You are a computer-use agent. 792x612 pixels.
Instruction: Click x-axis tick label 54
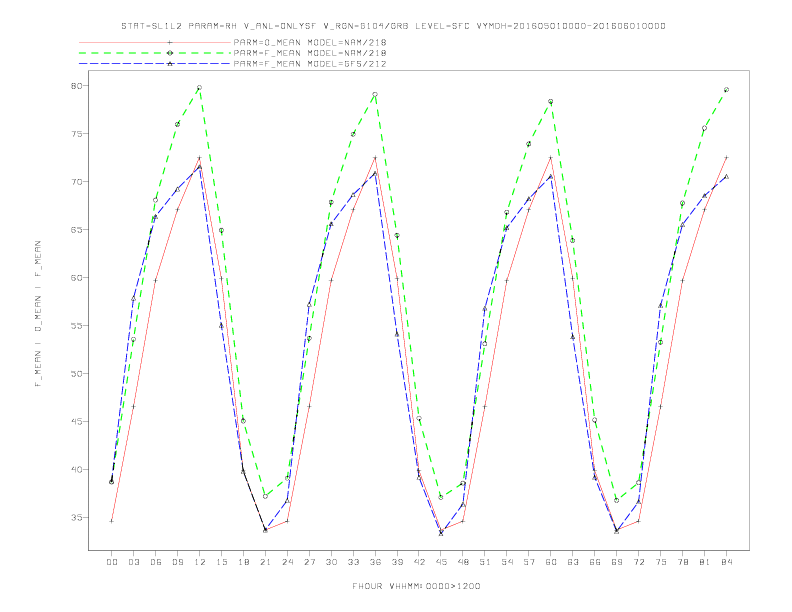[x=507, y=562]
